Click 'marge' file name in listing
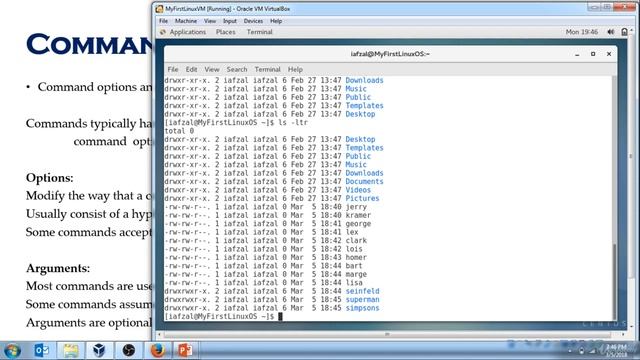 356,274
